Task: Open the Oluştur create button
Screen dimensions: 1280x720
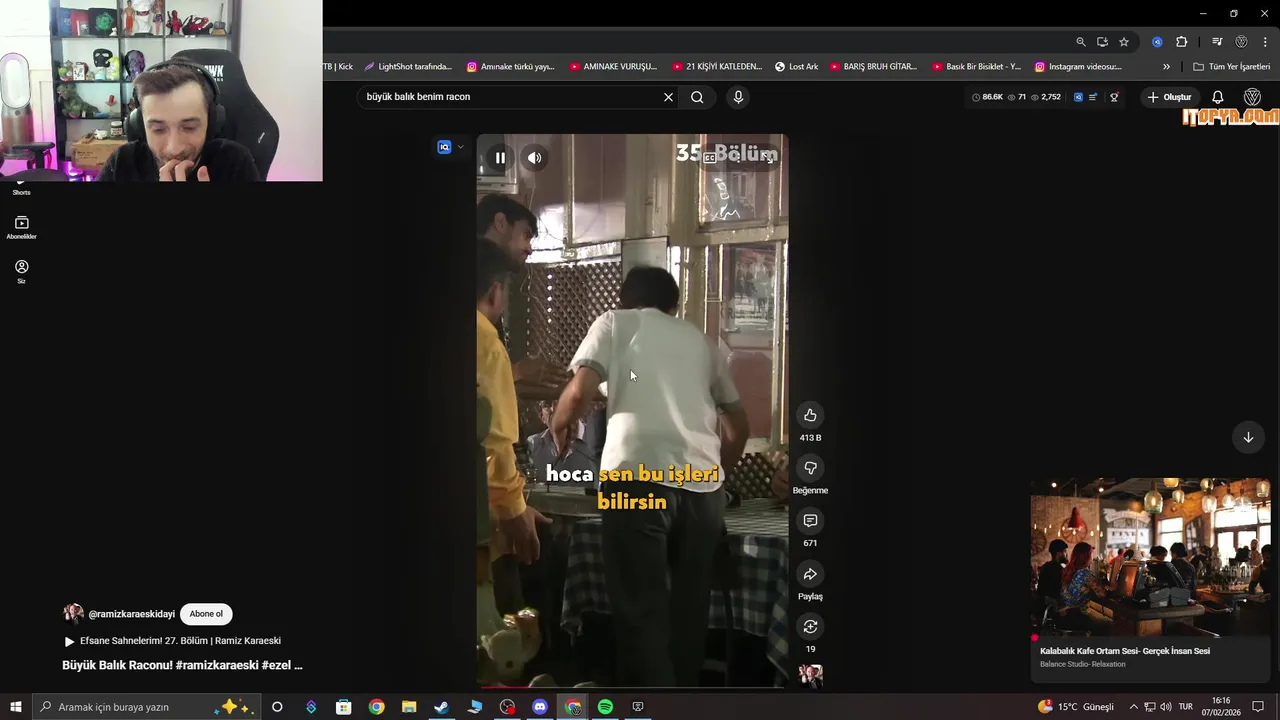Action: 1169,97
